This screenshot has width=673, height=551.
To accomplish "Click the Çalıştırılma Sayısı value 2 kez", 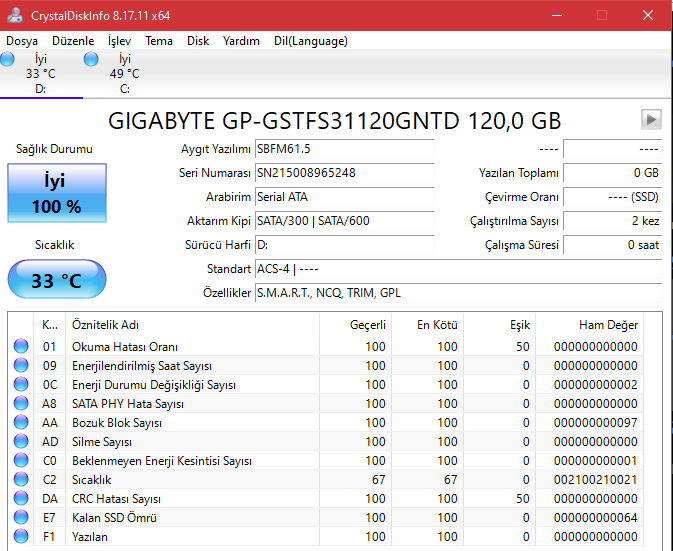I will [x=612, y=221].
